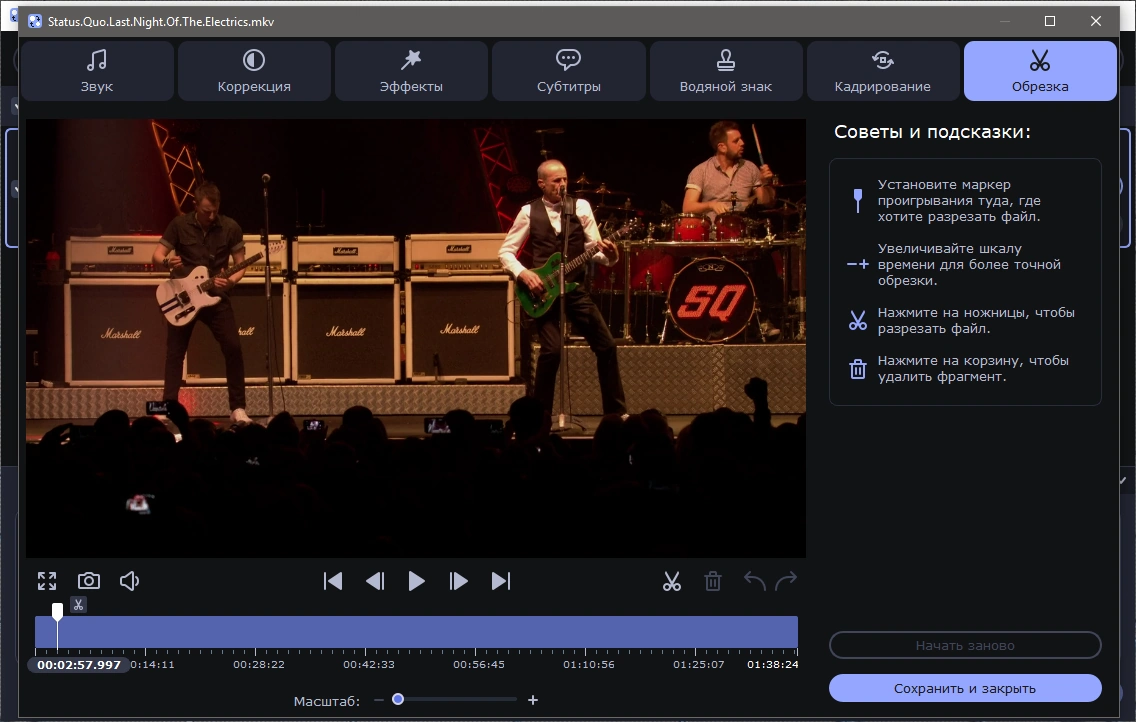1136x722 pixels.
Task: Decrease scale with minus icon
Action: coord(378,700)
